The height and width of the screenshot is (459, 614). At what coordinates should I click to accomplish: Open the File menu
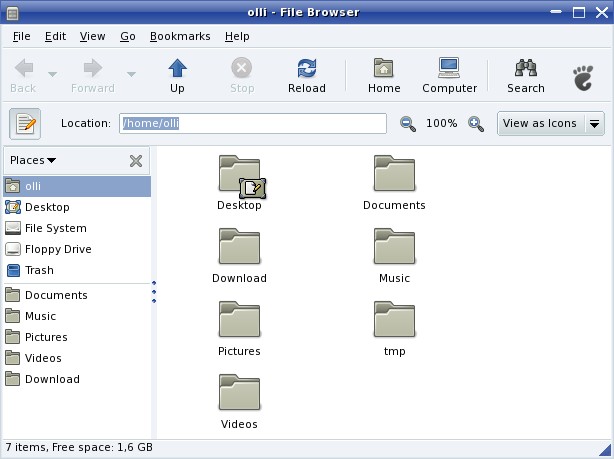click(x=22, y=36)
